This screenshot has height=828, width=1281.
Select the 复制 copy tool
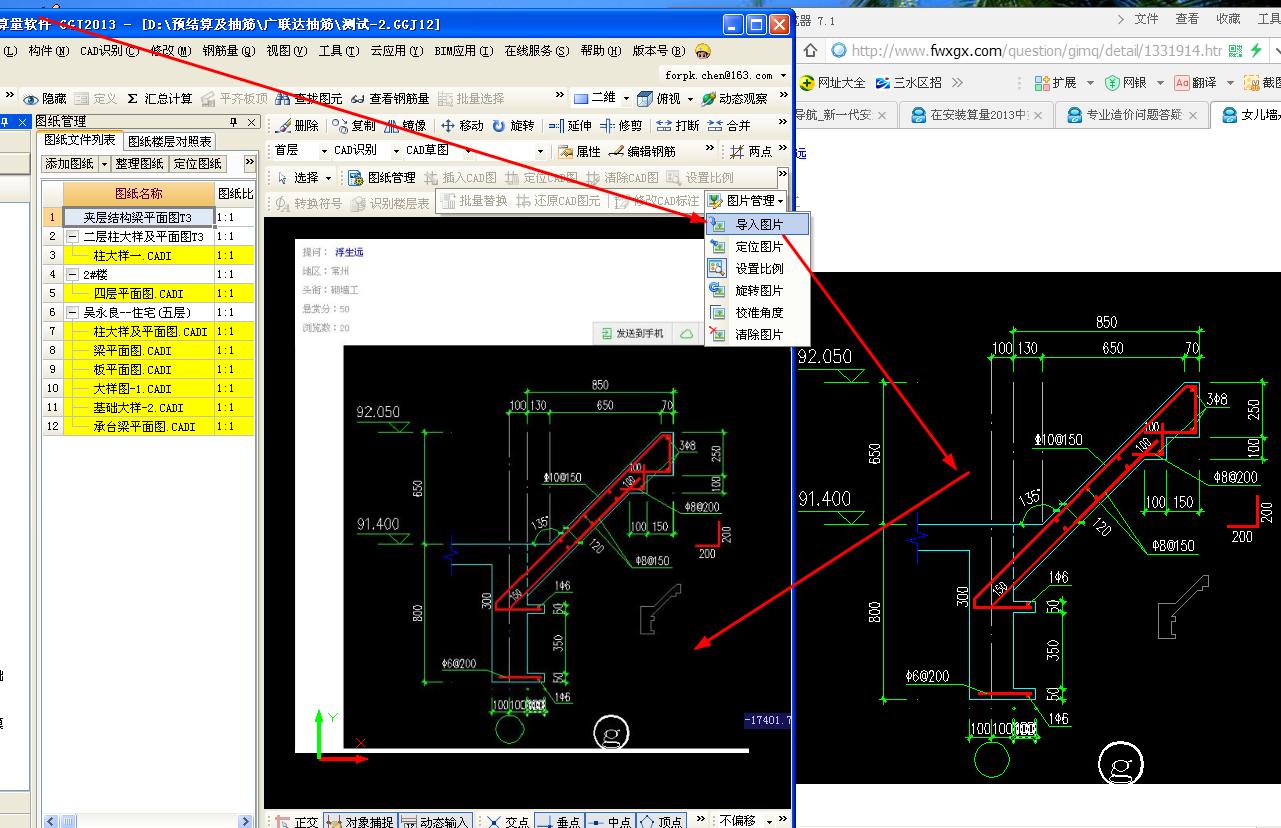coord(355,125)
